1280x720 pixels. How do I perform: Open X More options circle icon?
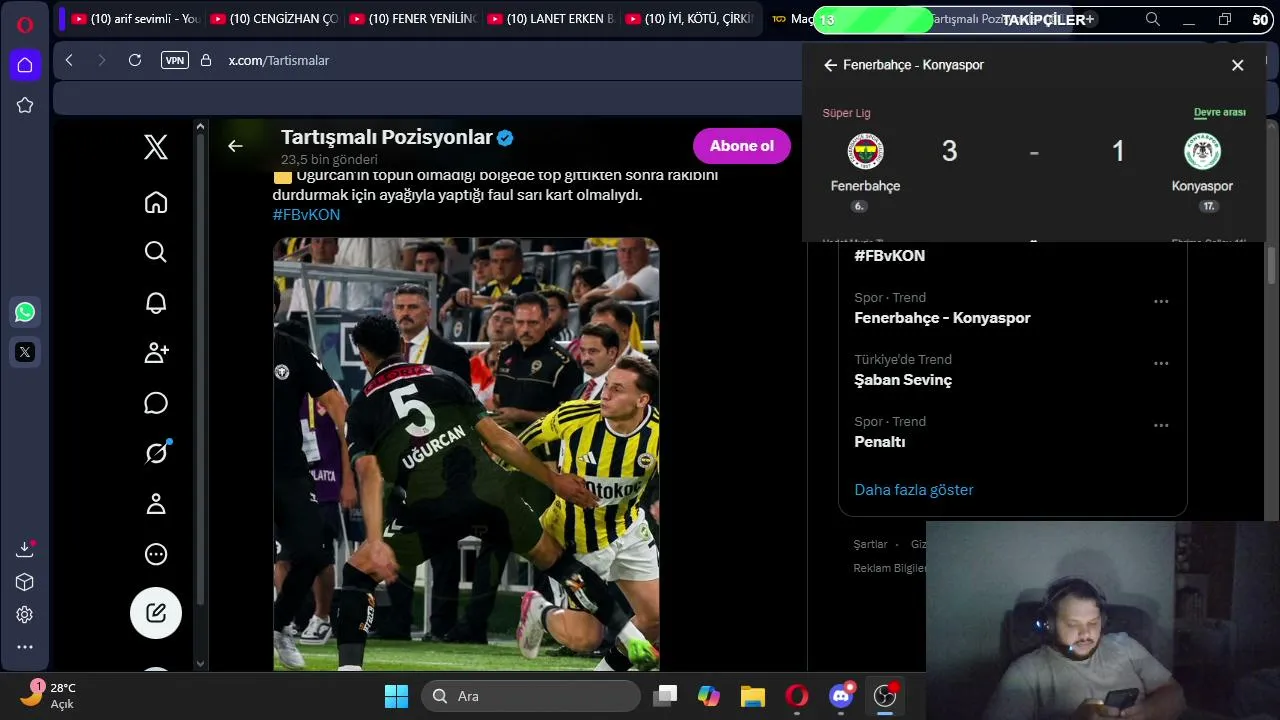tap(156, 554)
